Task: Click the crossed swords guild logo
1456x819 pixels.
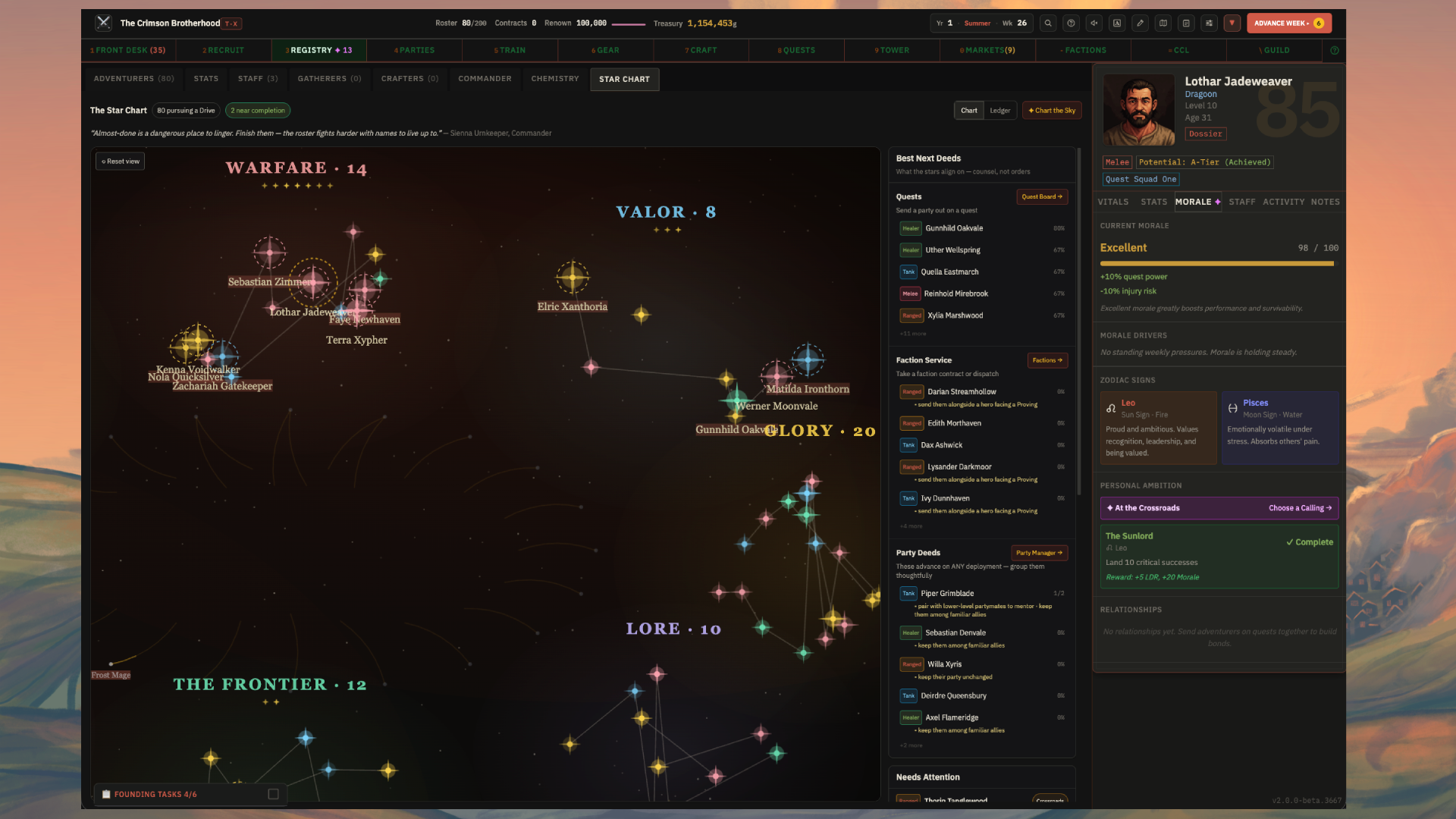Action: click(104, 23)
